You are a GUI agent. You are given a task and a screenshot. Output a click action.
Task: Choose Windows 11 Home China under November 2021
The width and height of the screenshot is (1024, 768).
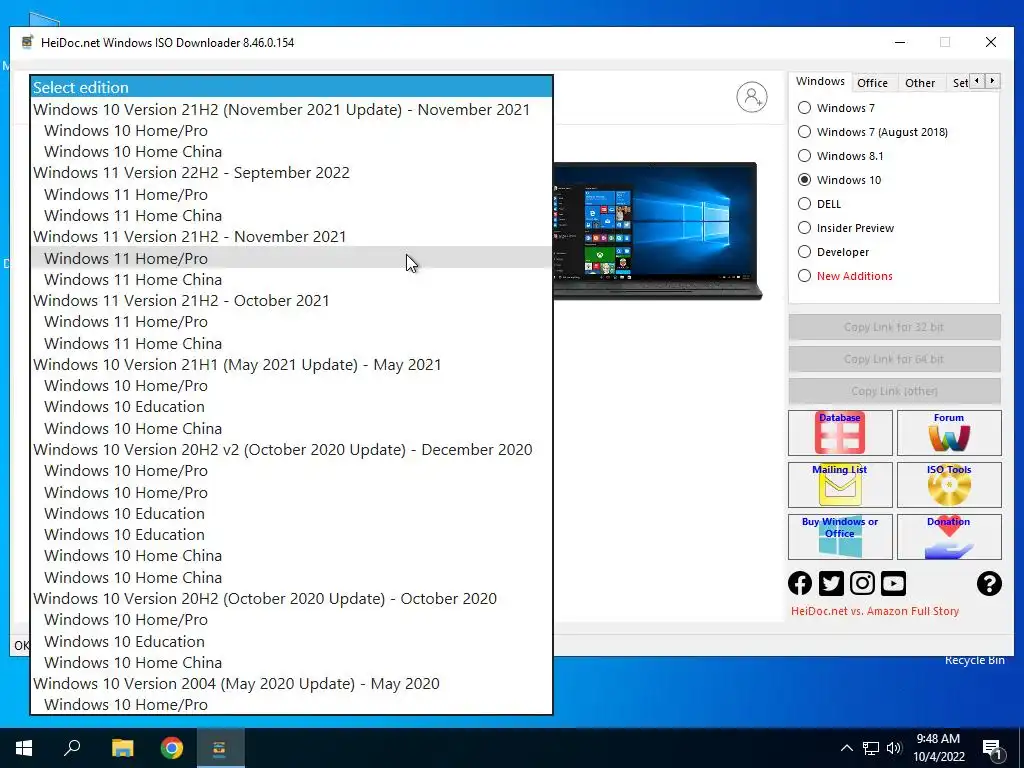click(291, 280)
